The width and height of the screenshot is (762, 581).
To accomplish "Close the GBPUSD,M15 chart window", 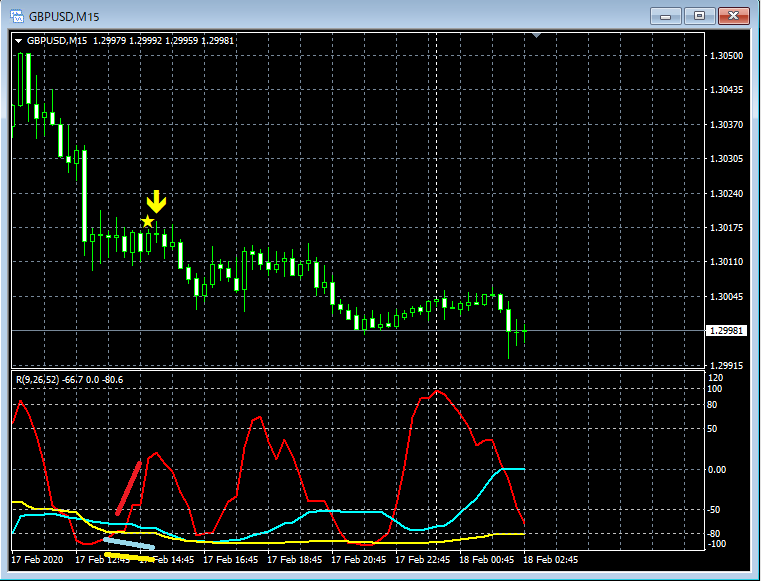I will [733, 16].
